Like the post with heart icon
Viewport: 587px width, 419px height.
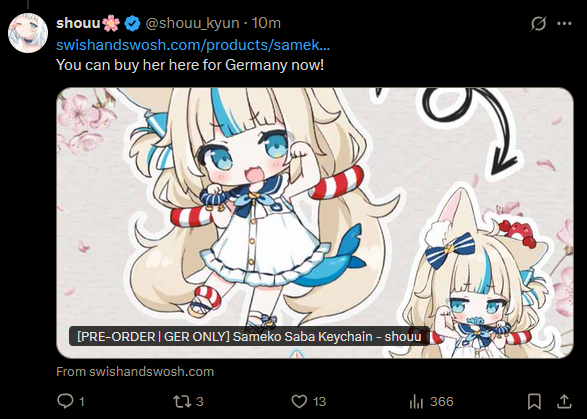pos(299,401)
